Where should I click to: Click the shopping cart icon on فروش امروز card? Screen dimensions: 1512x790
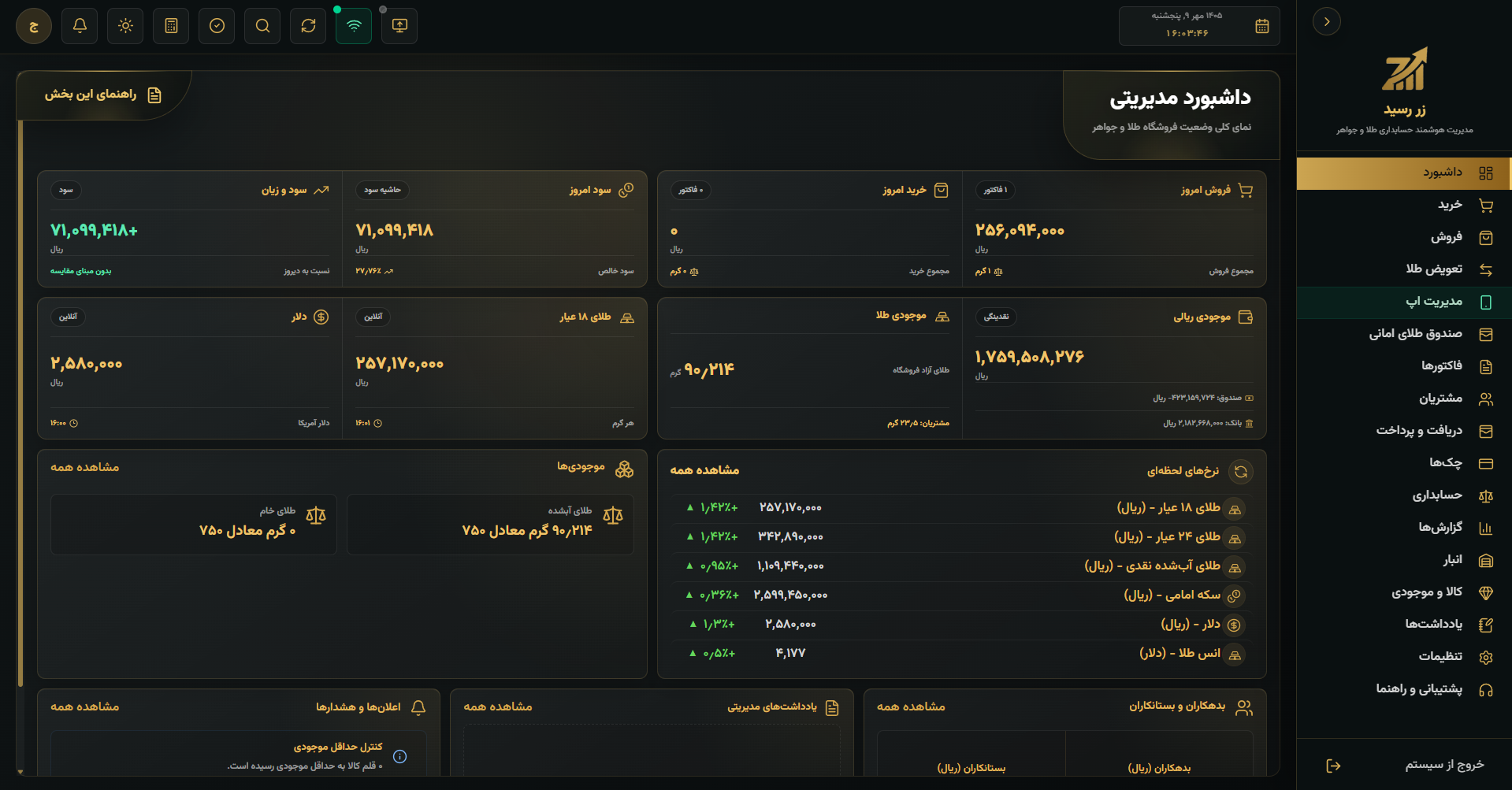point(1246,191)
